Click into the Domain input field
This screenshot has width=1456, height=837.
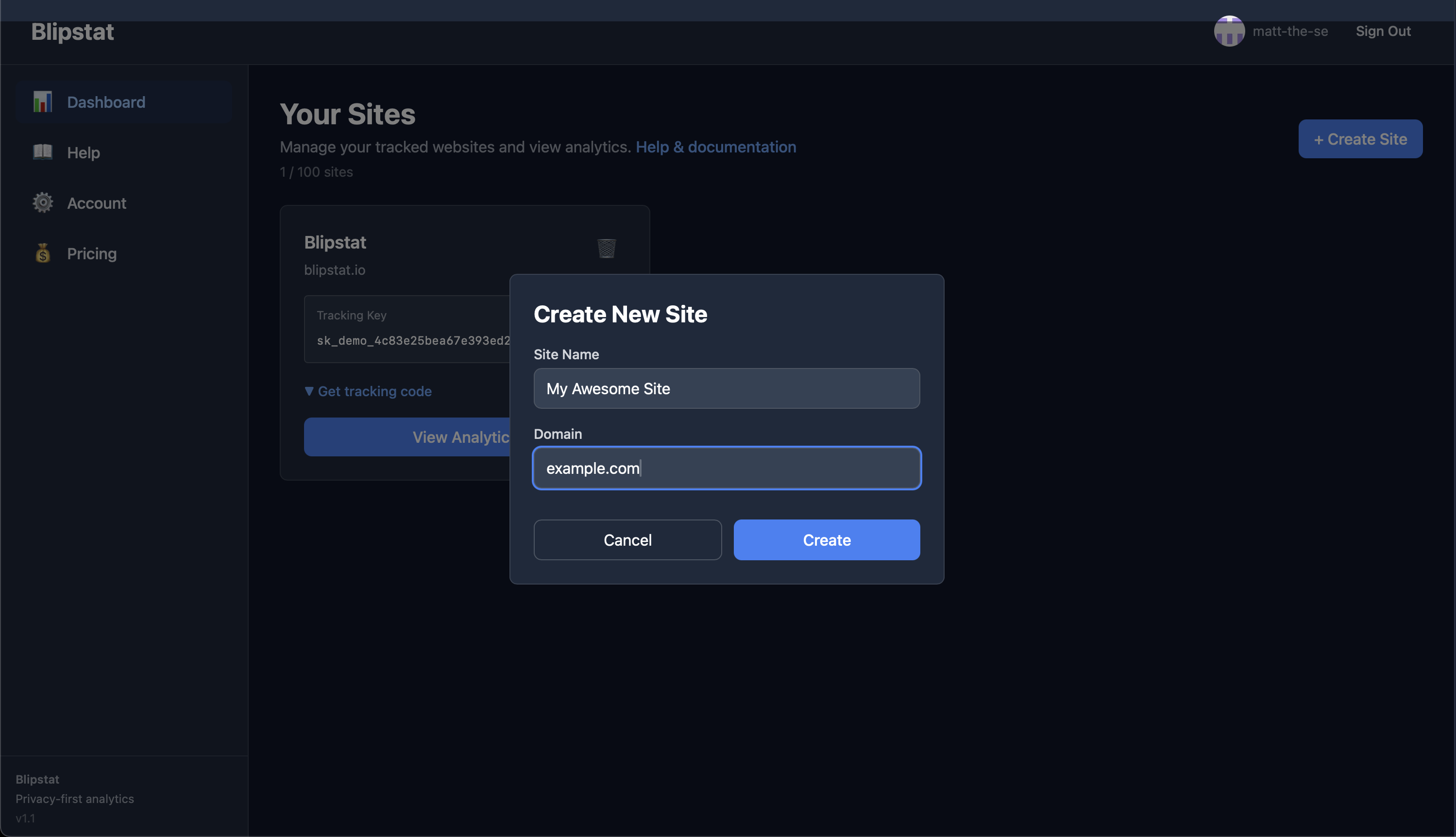[x=726, y=468]
